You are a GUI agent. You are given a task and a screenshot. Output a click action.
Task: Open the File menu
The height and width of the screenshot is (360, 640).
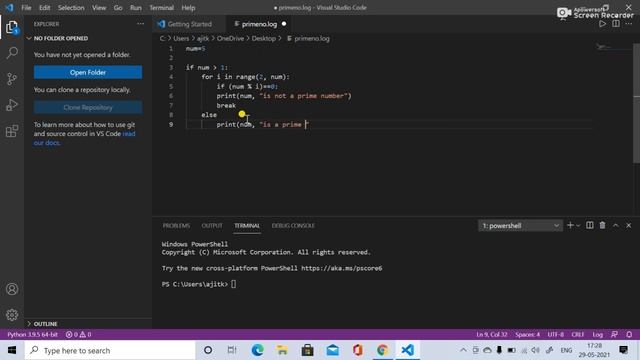pos(26,7)
